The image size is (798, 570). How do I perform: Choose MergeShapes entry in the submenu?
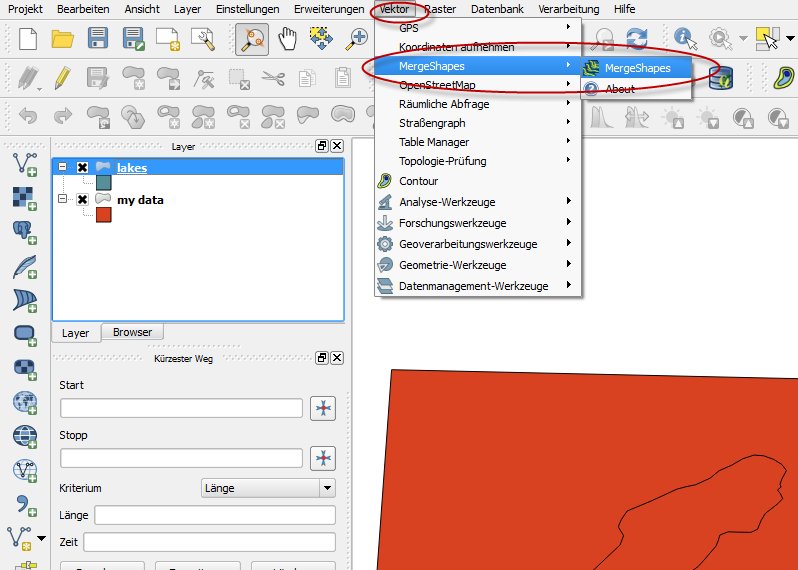click(637, 68)
